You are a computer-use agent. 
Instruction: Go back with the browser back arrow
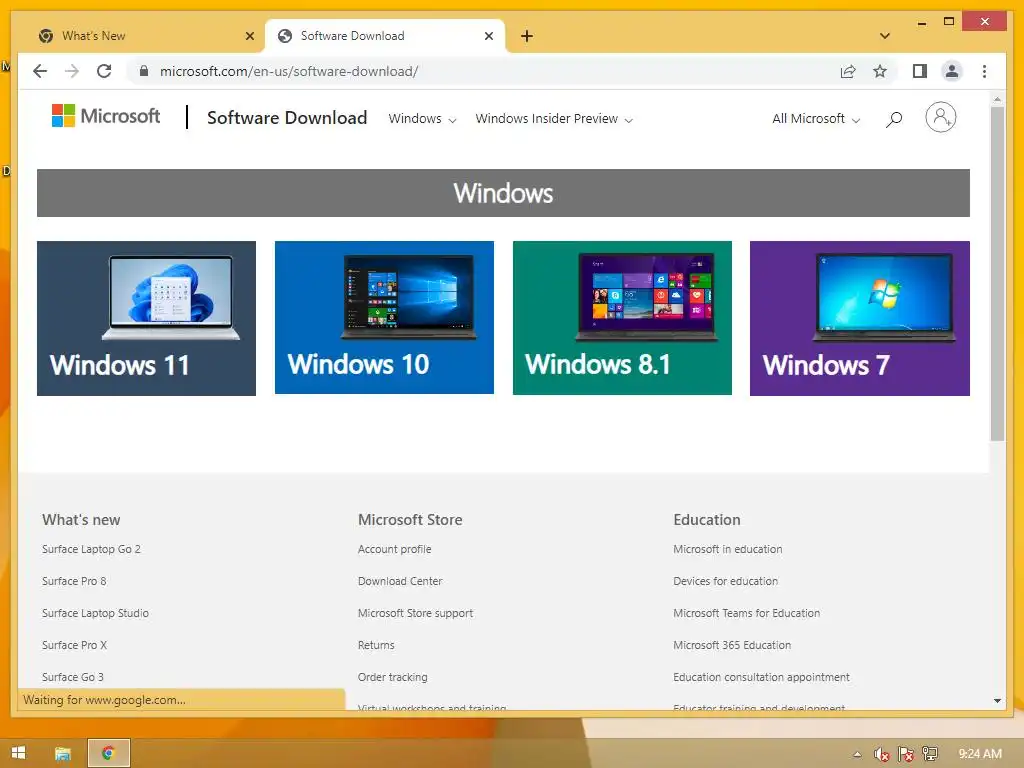(x=40, y=71)
